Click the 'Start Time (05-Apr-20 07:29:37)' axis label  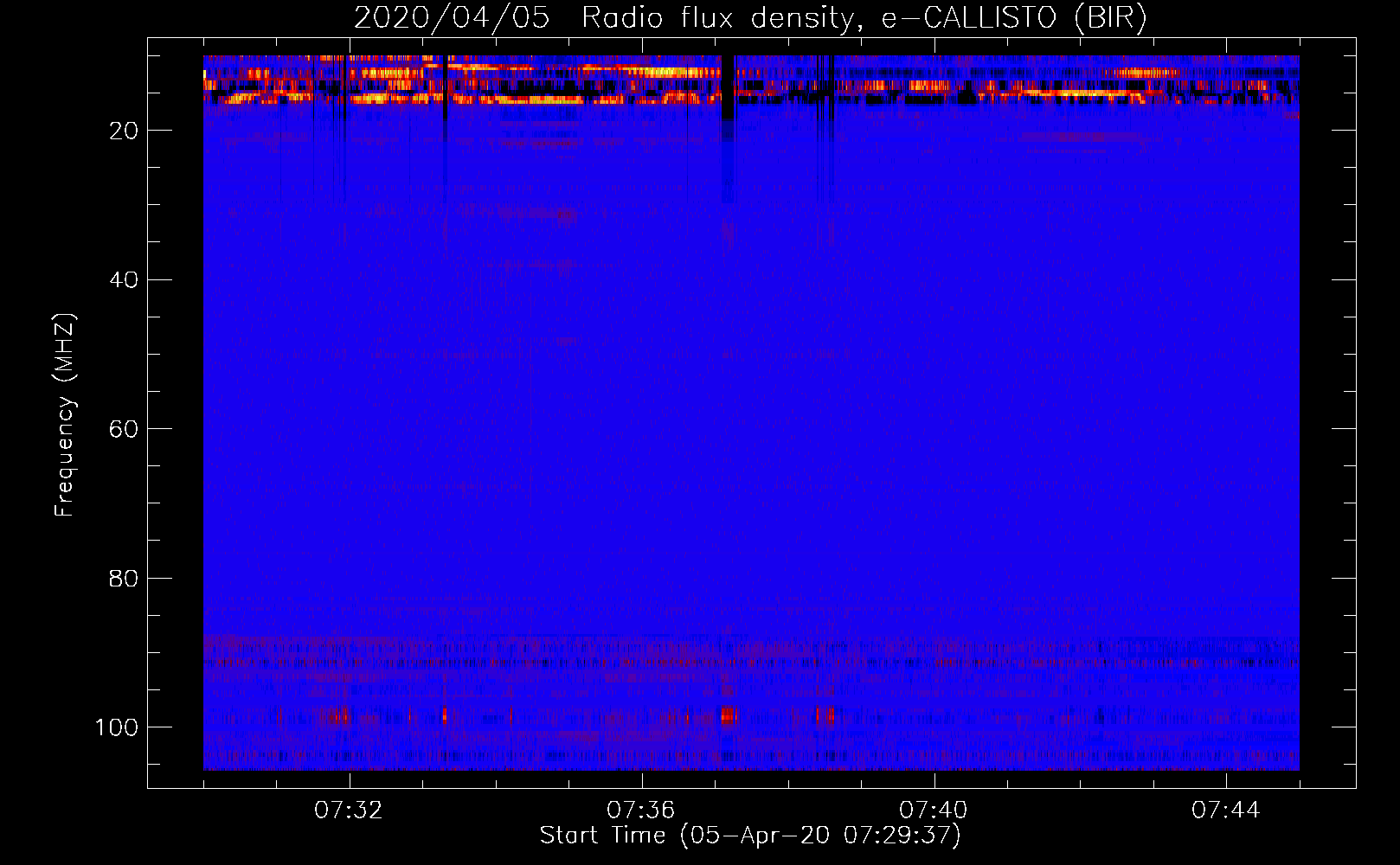pos(750,836)
